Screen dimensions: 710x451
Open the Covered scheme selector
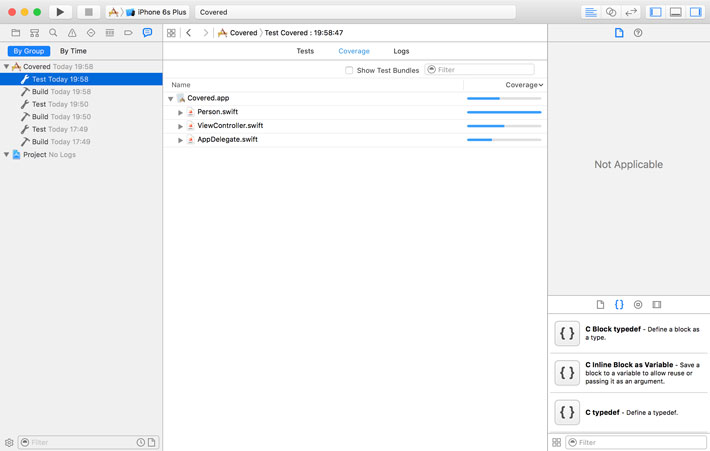(114, 12)
